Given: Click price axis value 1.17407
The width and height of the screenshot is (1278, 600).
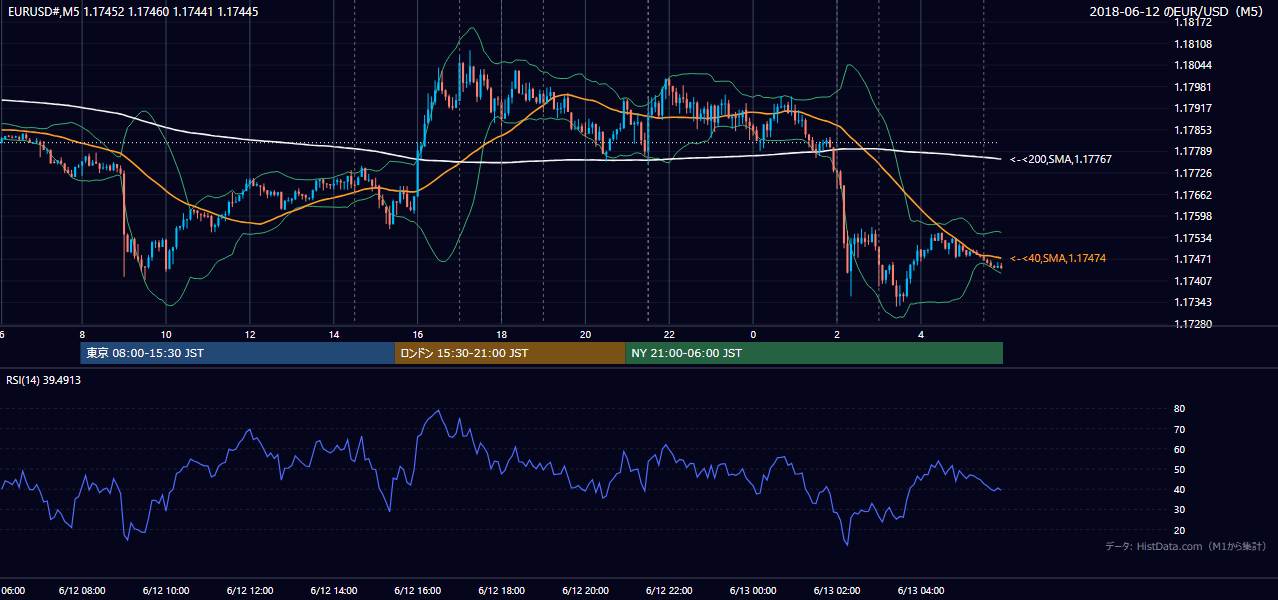Looking at the screenshot, I should (1193, 281).
